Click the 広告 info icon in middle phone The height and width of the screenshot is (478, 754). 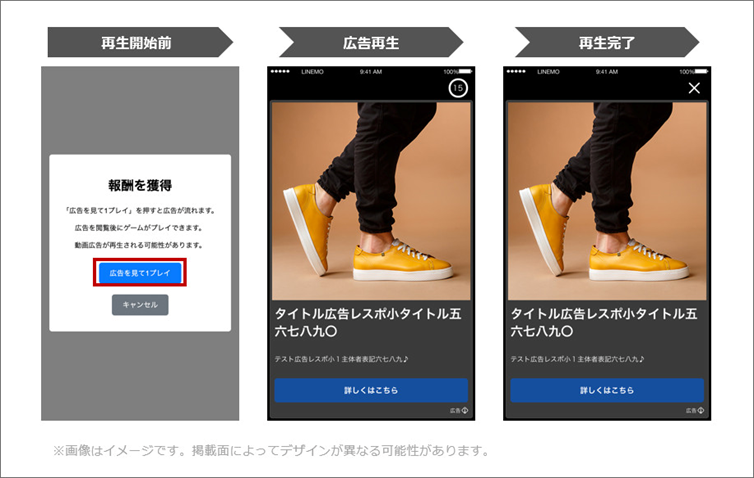(465, 411)
